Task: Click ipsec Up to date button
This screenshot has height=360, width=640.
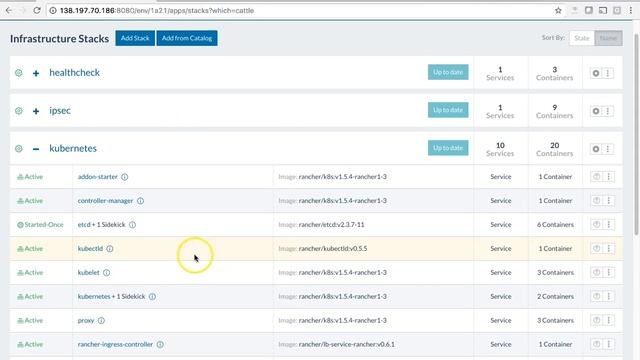Action: click(448, 110)
